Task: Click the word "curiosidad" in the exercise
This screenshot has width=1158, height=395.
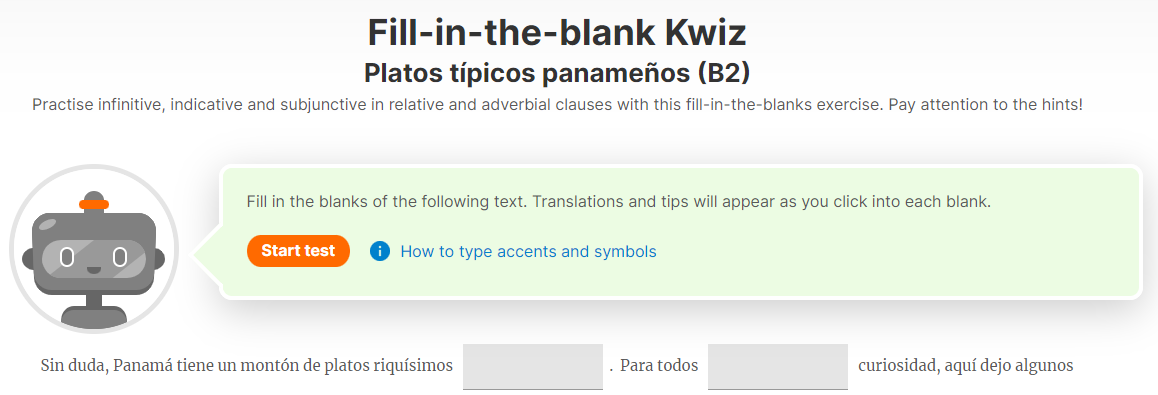Action: click(894, 365)
